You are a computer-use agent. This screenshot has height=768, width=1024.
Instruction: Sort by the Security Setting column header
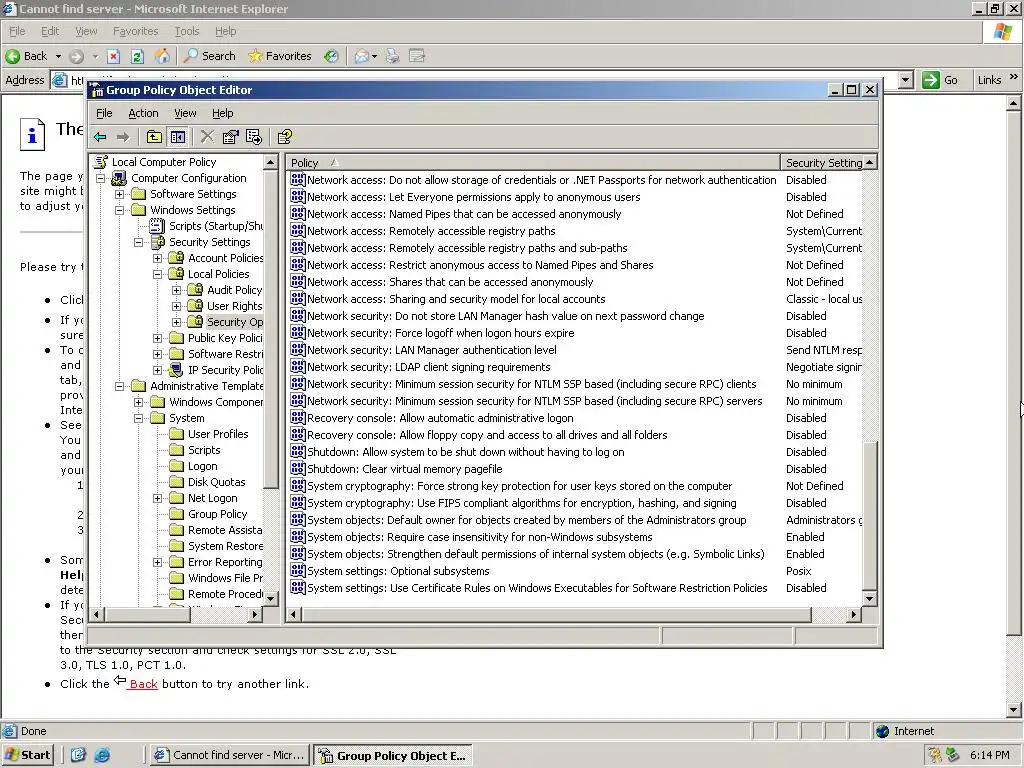(822, 163)
